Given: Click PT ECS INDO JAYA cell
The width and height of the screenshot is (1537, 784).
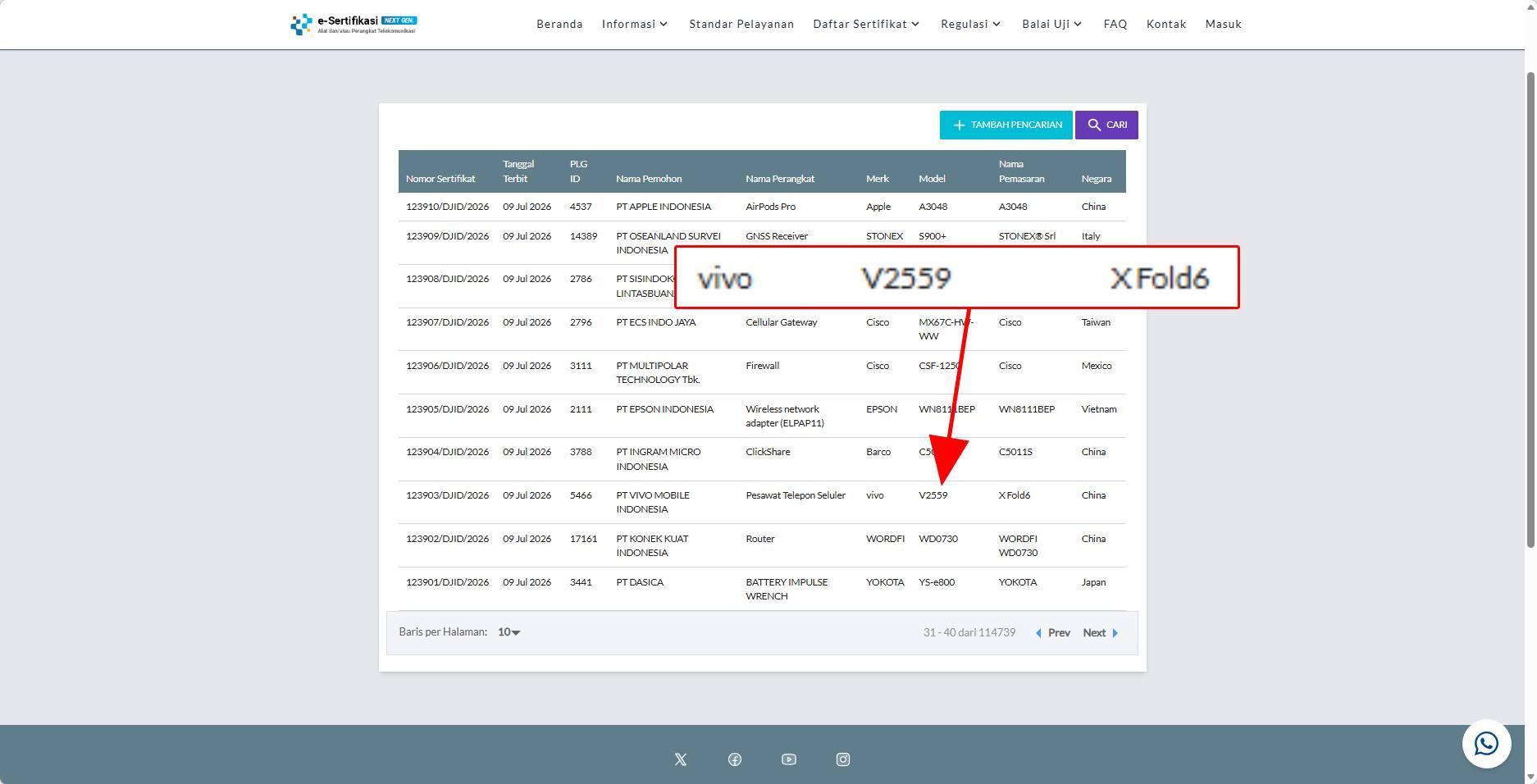Looking at the screenshot, I should 656,322.
